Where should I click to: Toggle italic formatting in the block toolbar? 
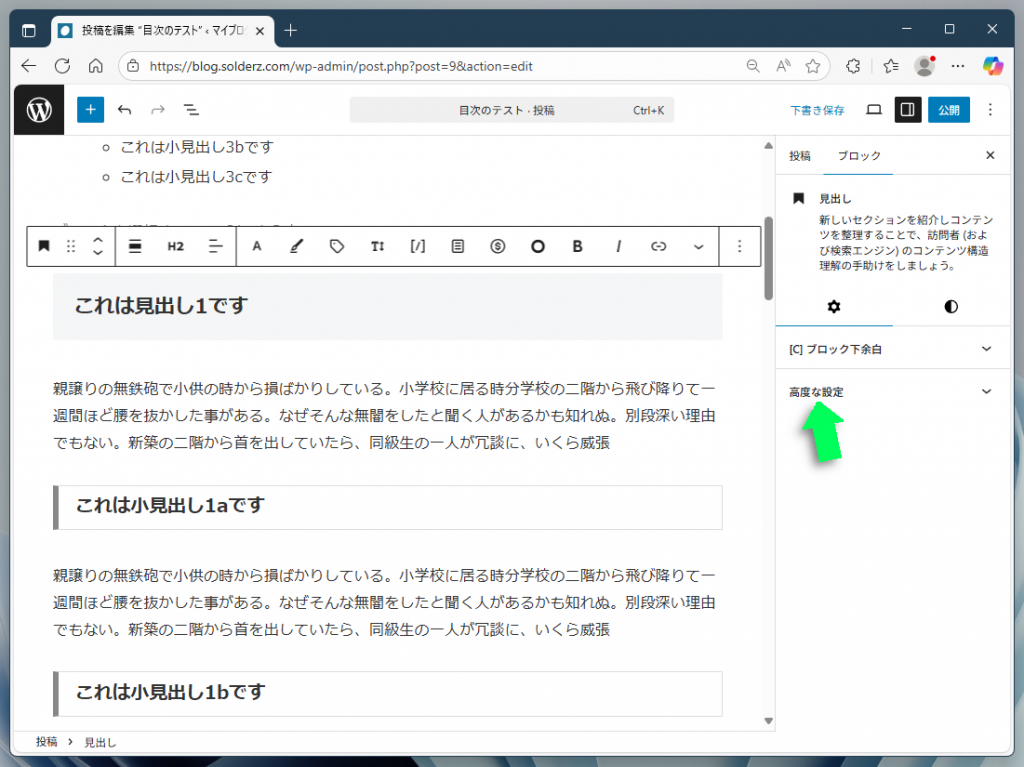[x=618, y=246]
